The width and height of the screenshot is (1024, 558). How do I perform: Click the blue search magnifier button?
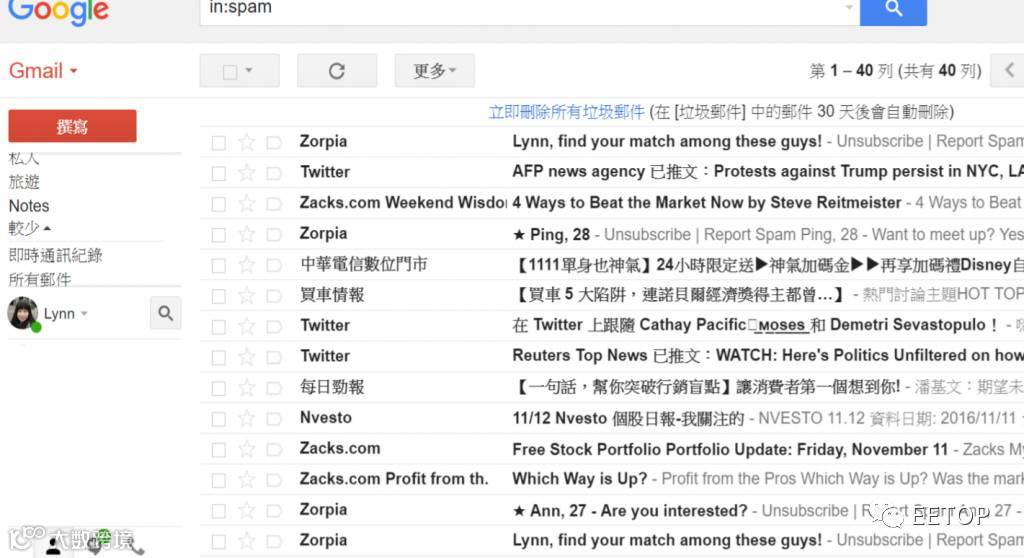tap(893, 11)
